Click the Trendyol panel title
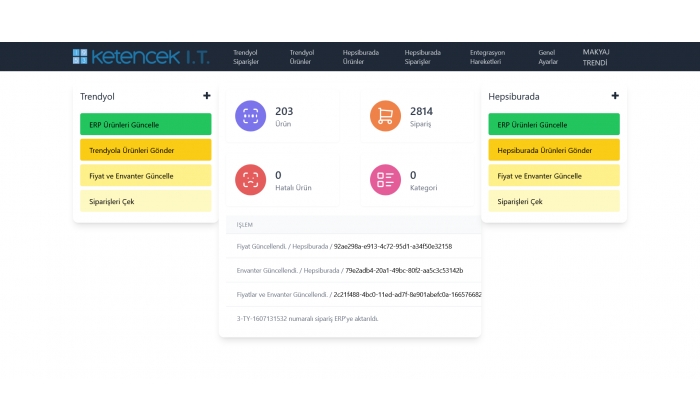 (x=97, y=96)
